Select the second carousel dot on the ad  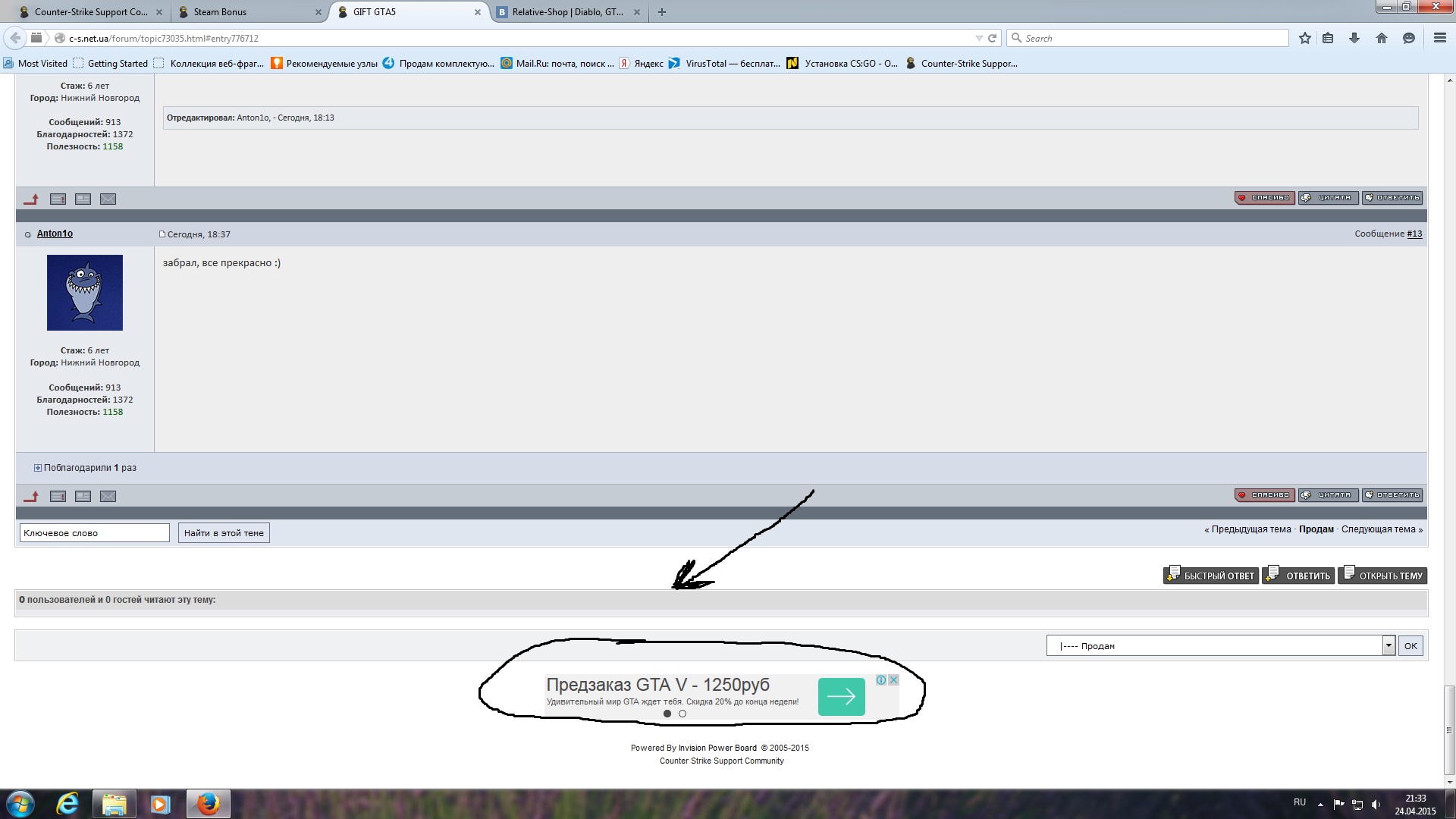(x=682, y=714)
